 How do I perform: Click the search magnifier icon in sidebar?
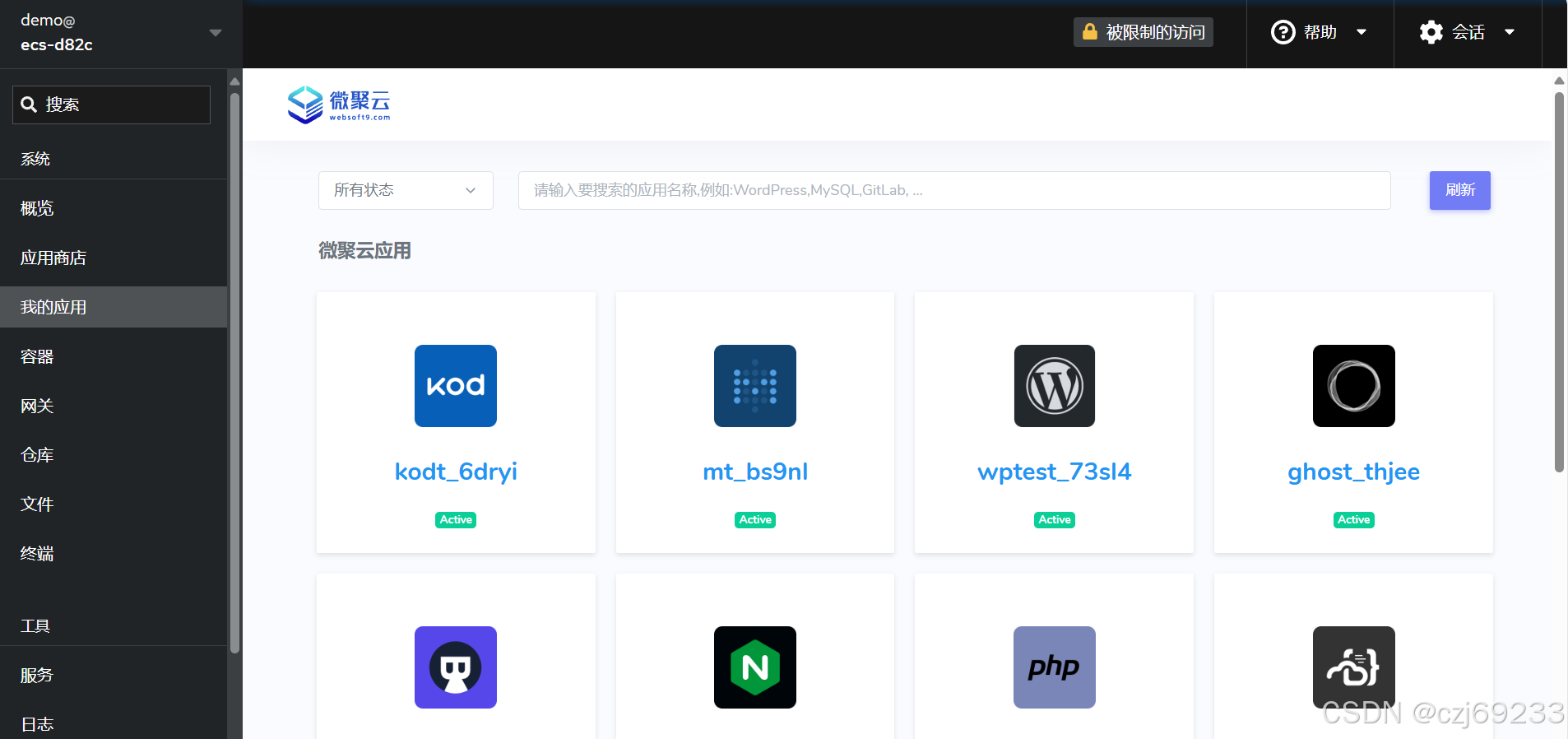tap(29, 105)
